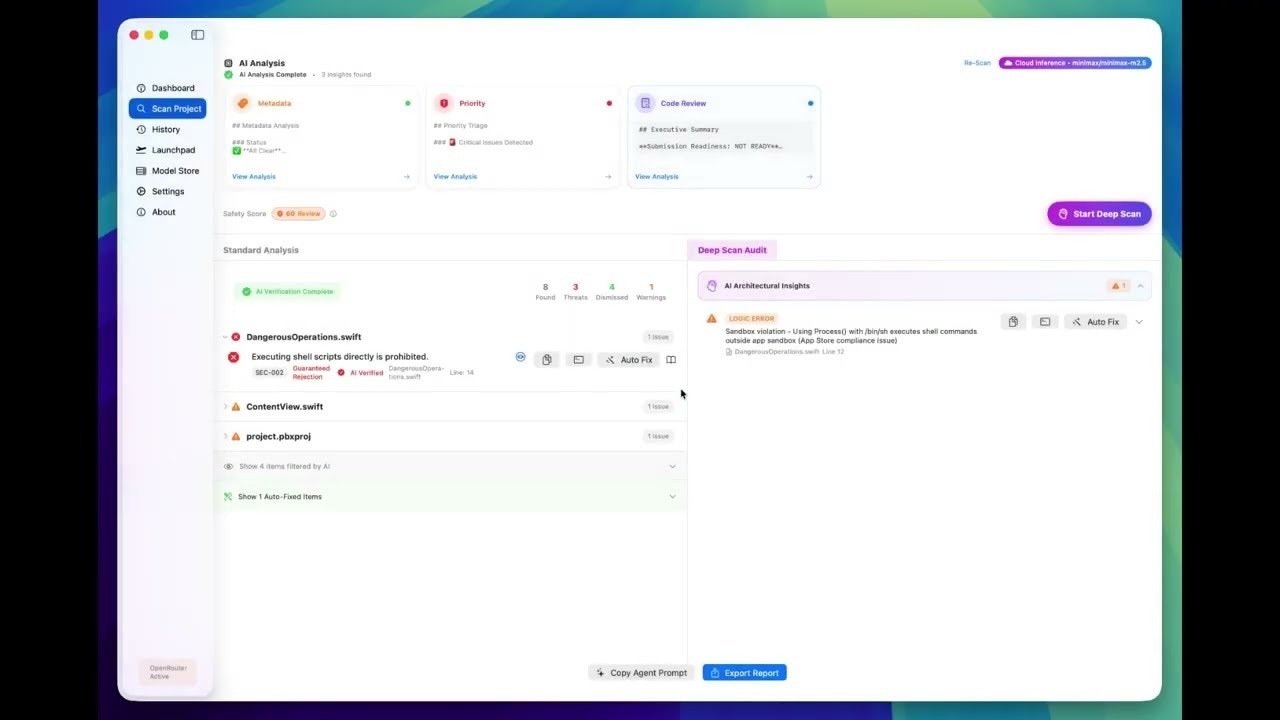Click the Priority card shield icon
Image resolution: width=1280 pixels, height=720 pixels.
[443, 103]
